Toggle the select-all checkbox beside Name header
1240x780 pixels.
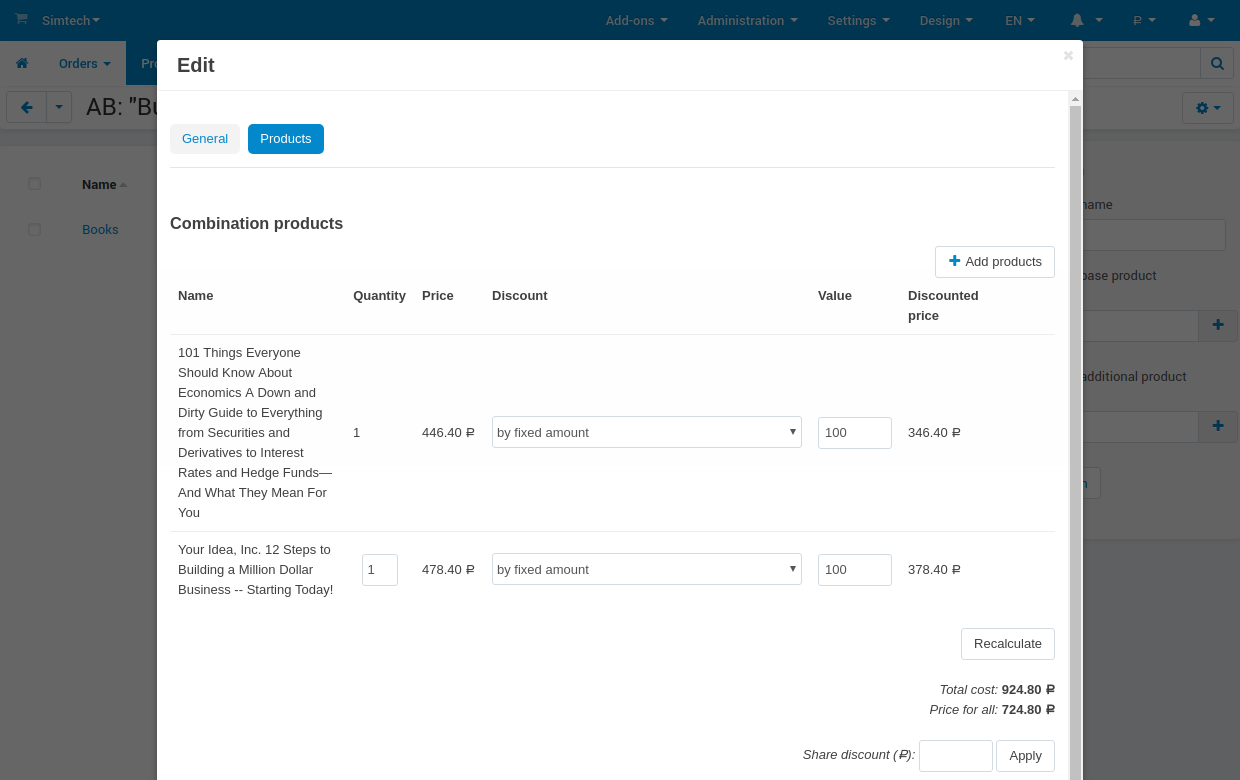tap(35, 184)
